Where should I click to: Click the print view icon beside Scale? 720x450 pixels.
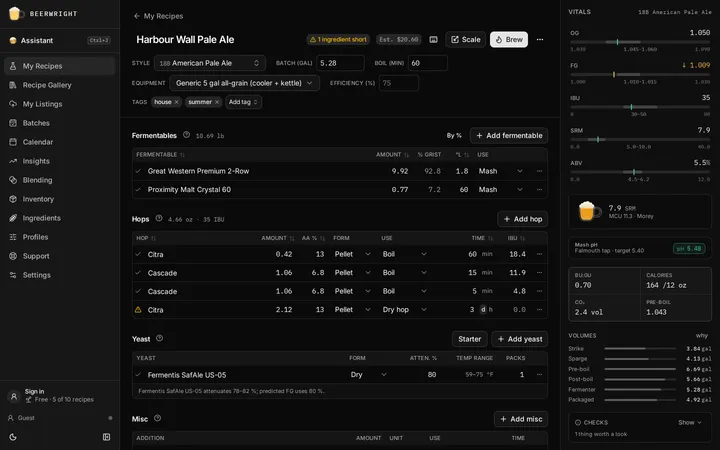pyautogui.click(x=433, y=39)
